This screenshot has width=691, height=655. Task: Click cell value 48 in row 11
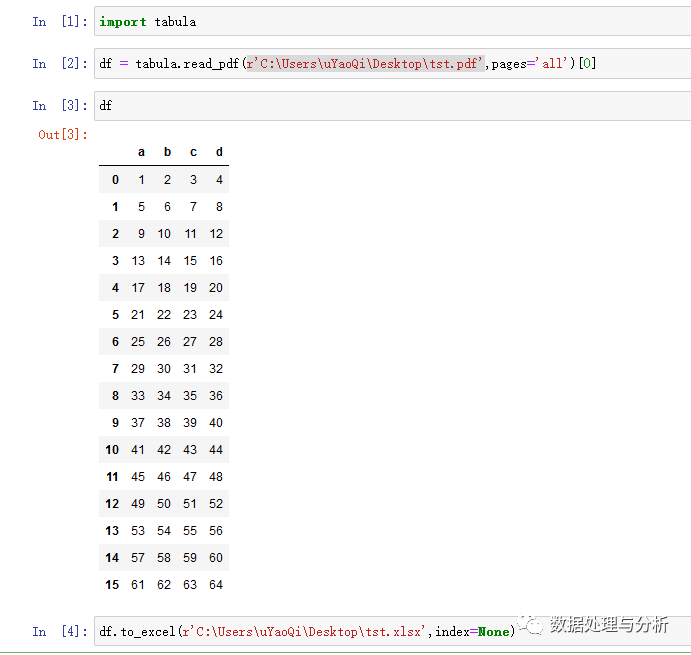(x=216, y=477)
